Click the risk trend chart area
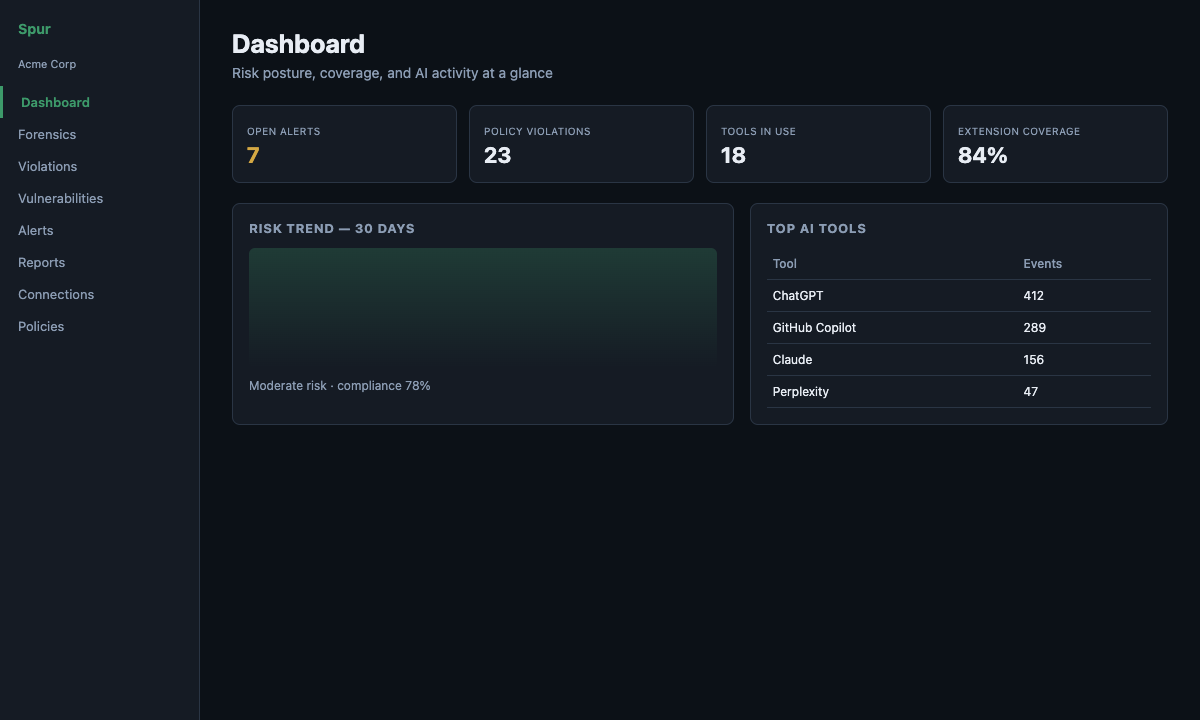The height and width of the screenshot is (720, 1200). click(x=483, y=307)
